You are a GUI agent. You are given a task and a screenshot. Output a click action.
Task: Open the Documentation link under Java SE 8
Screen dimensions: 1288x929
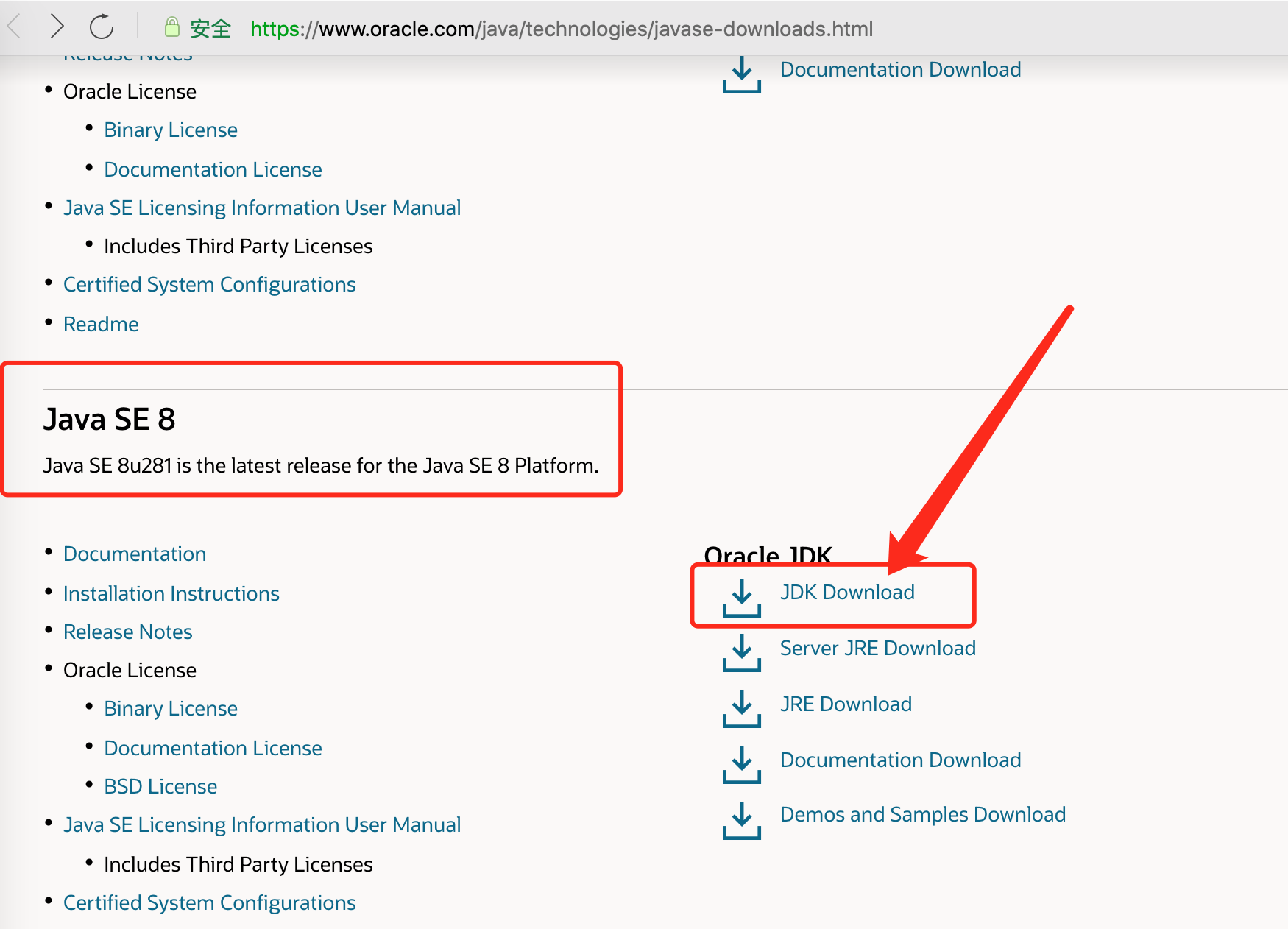pyautogui.click(x=135, y=554)
